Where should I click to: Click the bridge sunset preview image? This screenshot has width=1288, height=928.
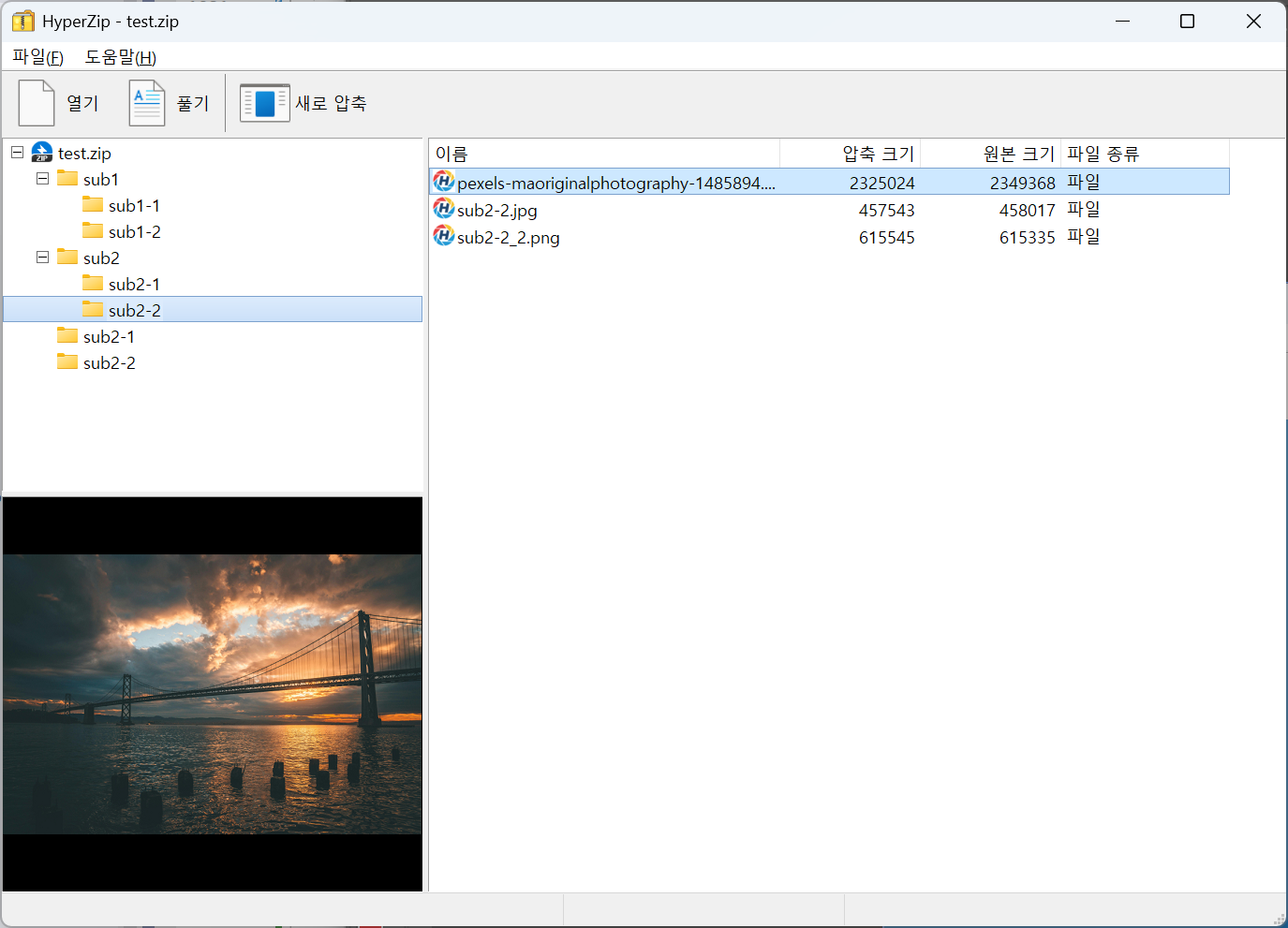pyautogui.click(x=213, y=694)
